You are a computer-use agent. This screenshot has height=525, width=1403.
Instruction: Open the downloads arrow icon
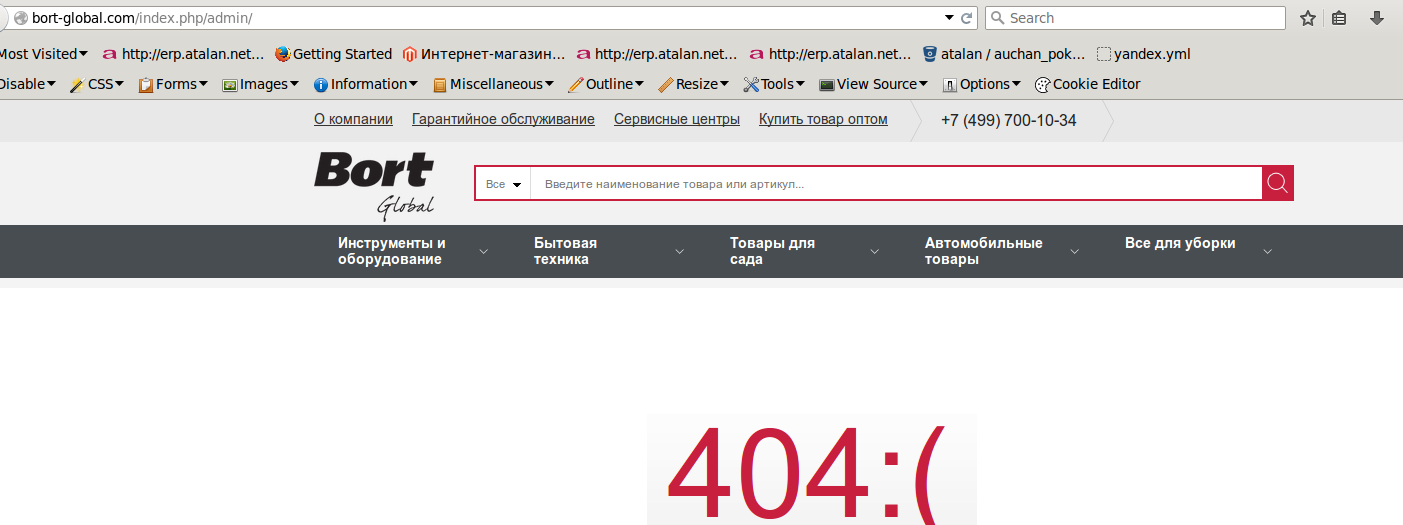pos(1376,18)
